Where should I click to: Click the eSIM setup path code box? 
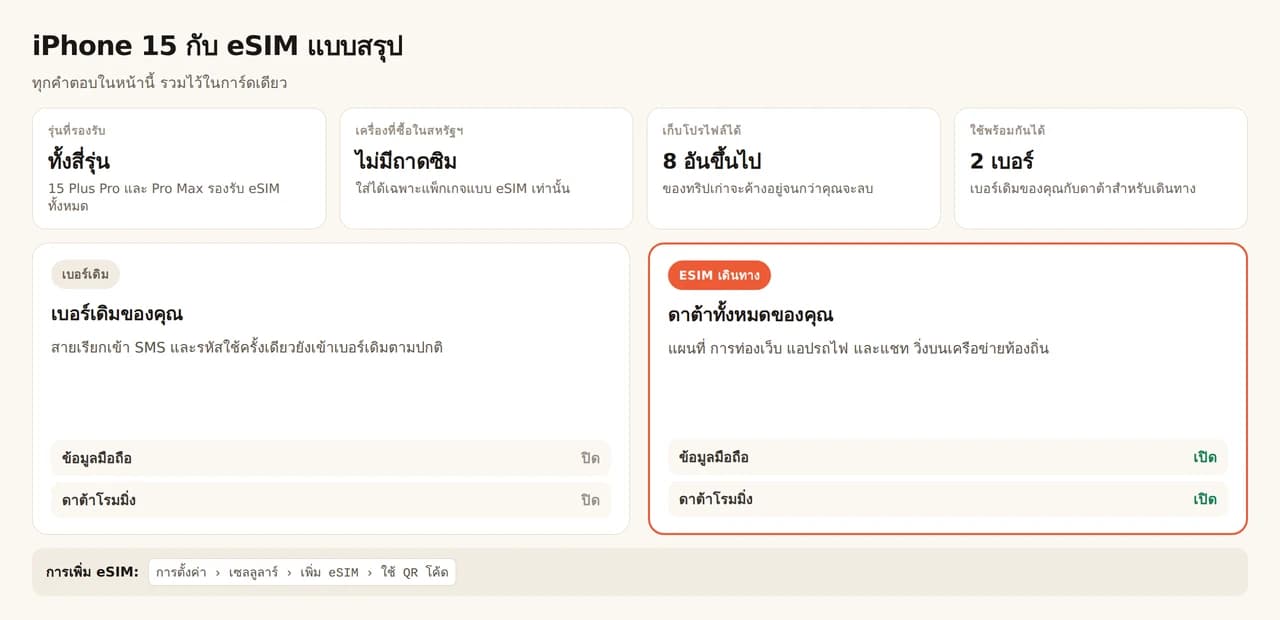click(302, 572)
